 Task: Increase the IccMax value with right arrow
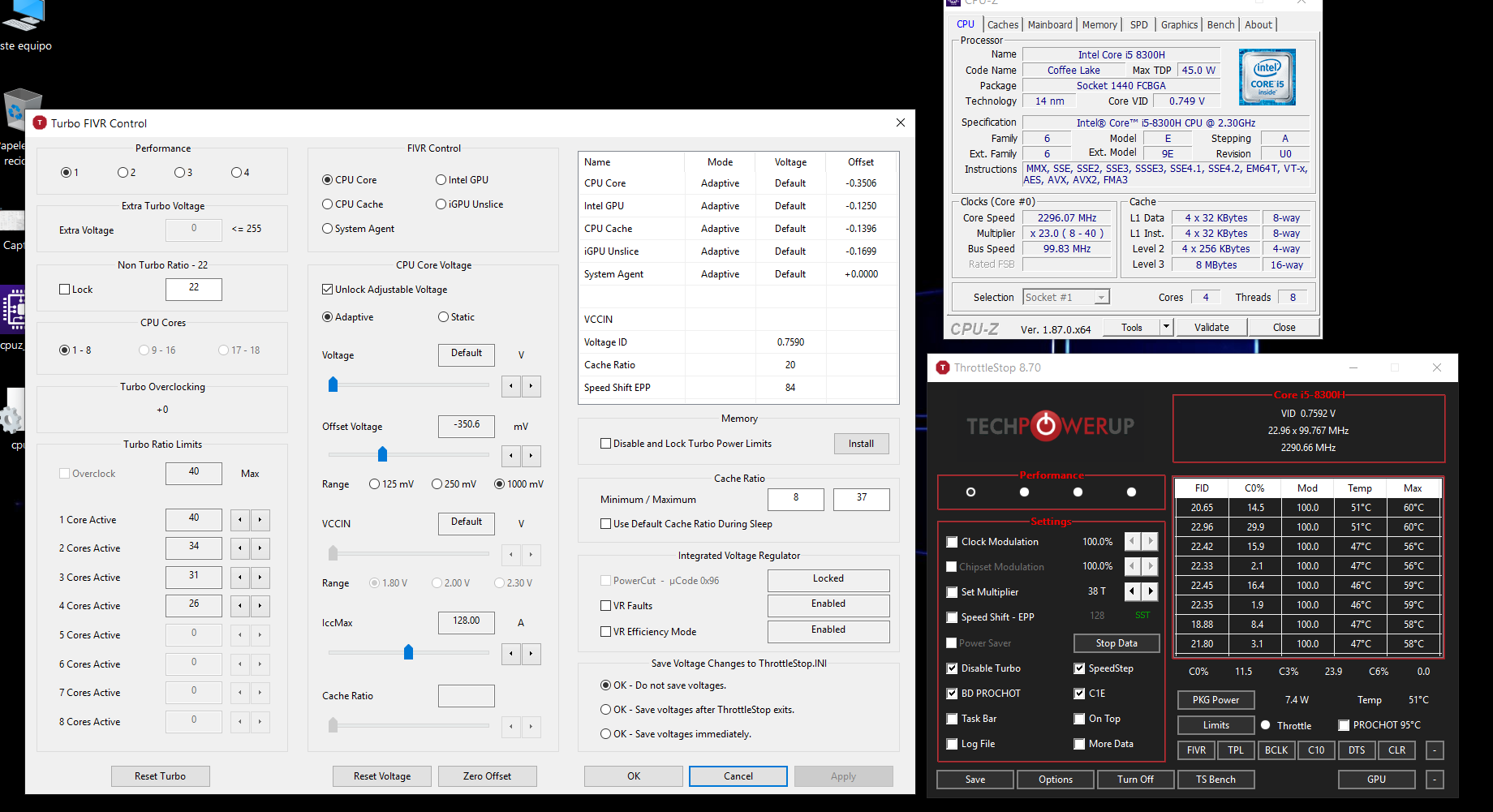coord(531,654)
